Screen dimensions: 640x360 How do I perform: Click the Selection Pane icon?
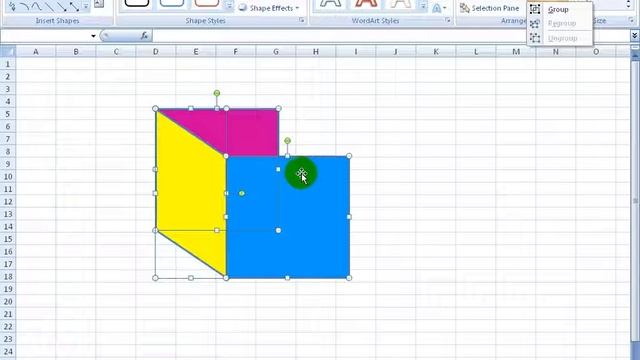(x=464, y=8)
